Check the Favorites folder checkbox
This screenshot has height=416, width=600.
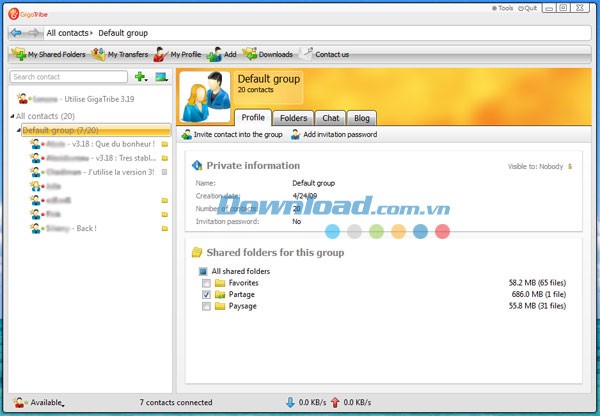click(206, 284)
